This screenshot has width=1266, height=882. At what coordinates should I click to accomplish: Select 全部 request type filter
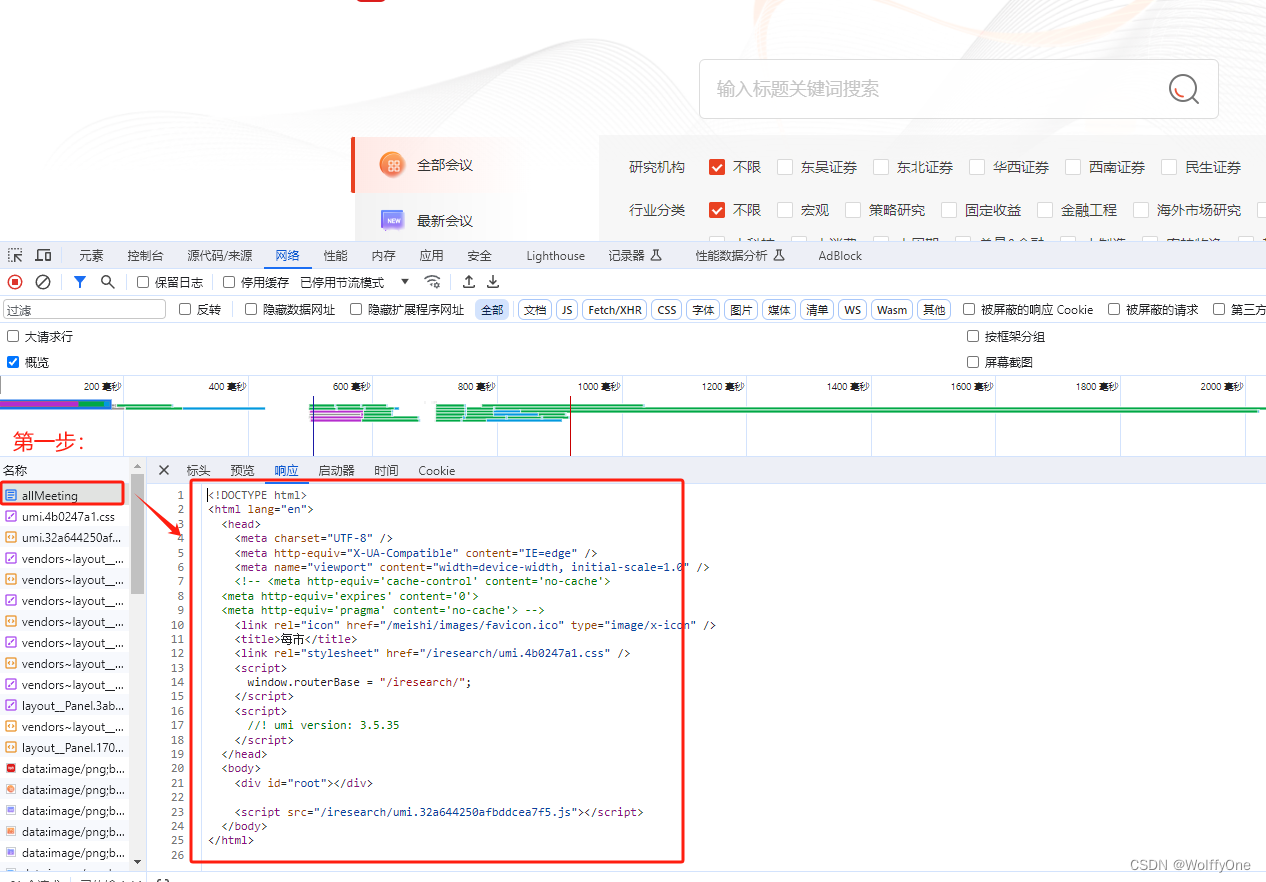(x=492, y=310)
